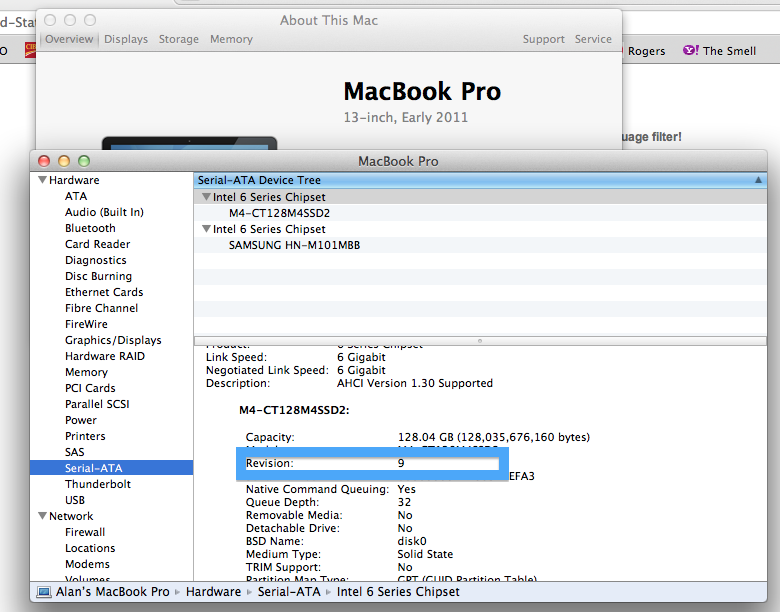The height and width of the screenshot is (612, 780).
Task: Select Fibre Channel in the sidebar
Action: pos(101,308)
